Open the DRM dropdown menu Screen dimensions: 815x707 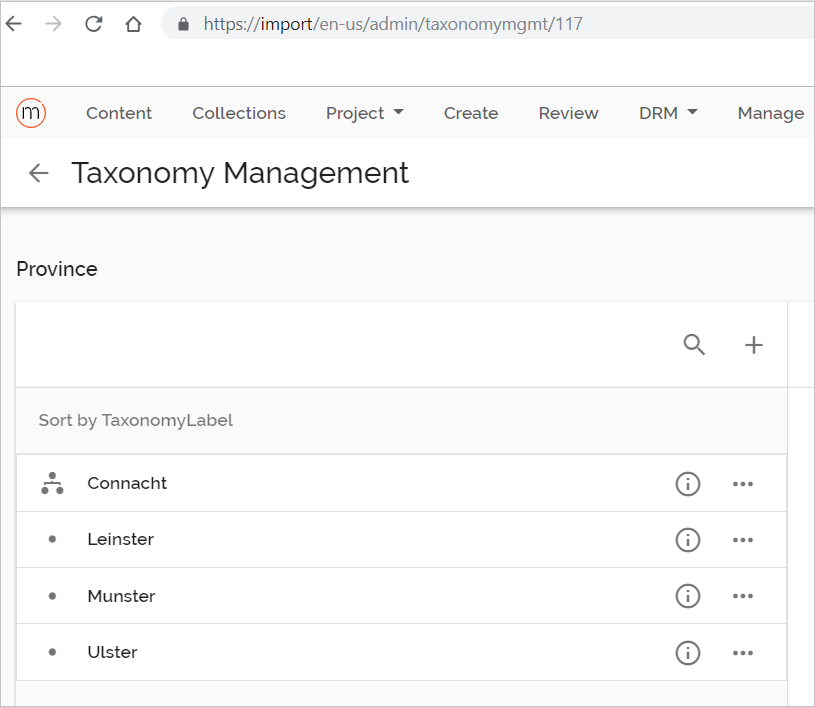[667, 113]
